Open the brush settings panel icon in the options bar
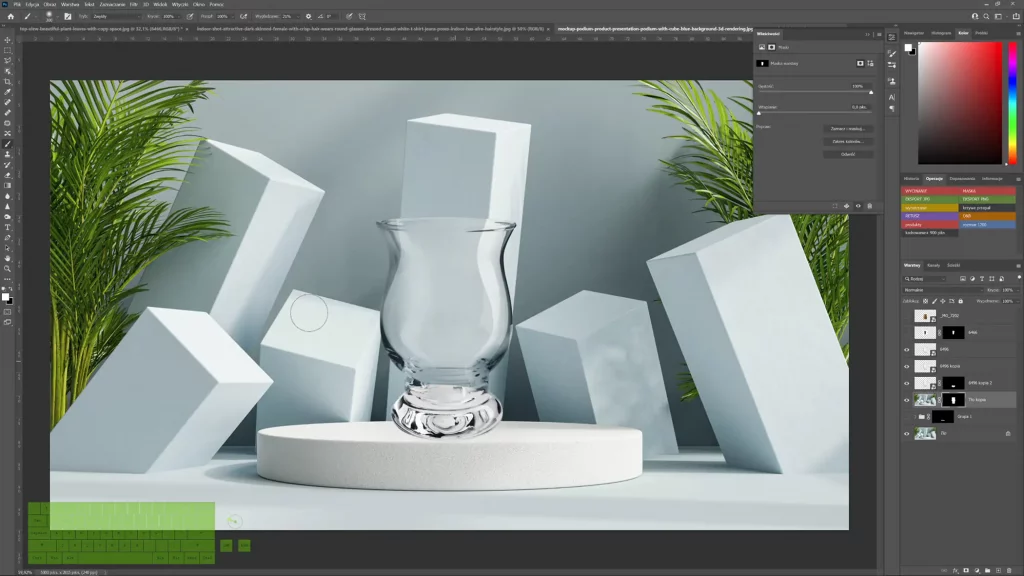Screen dimensions: 1024x576 pyautogui.click(x=67, y=16)
